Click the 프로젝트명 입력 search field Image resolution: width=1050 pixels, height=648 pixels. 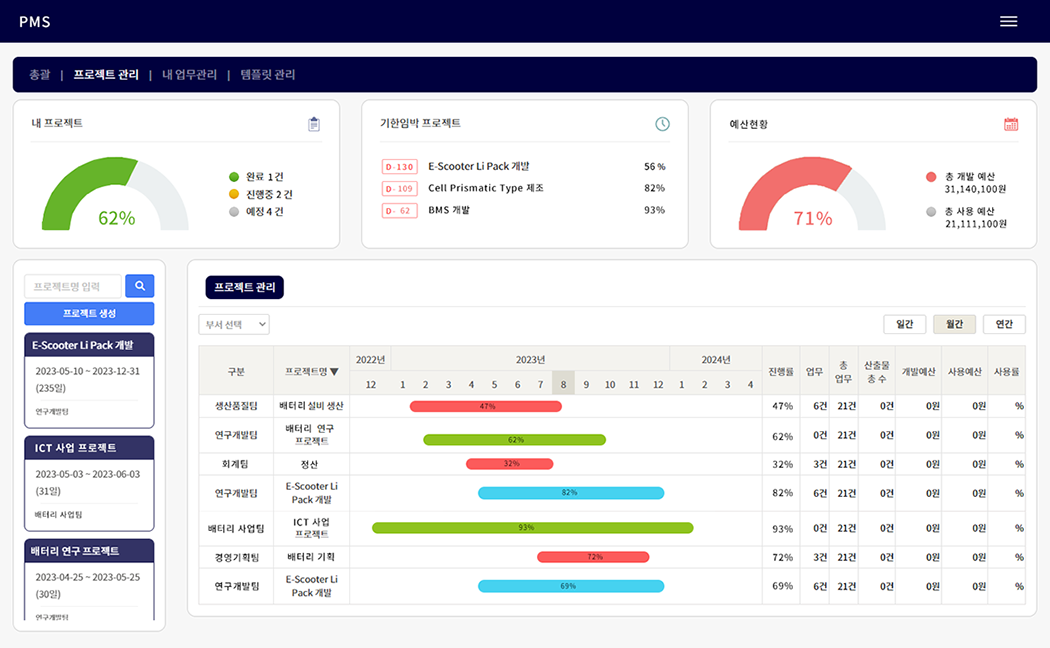(73, 286)
